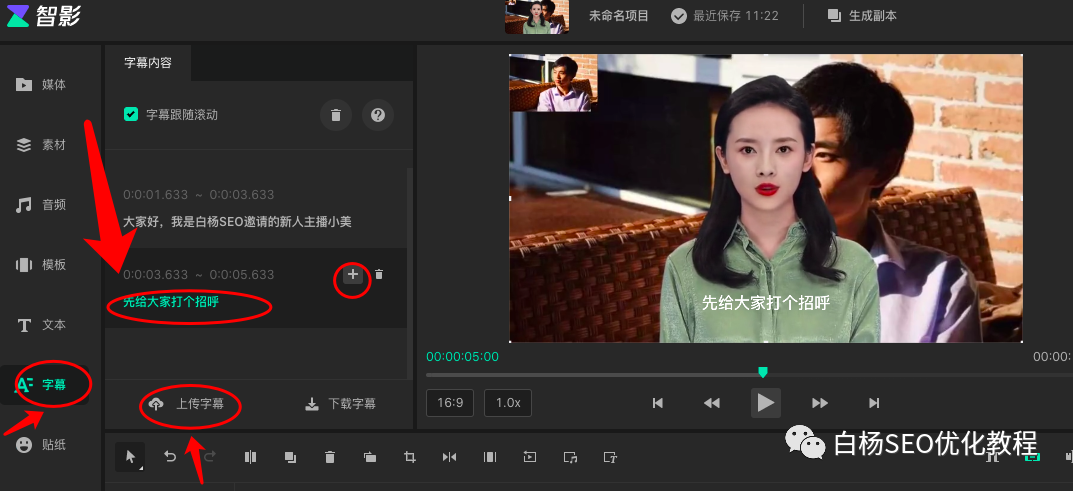Open the 模板 templates panel
Image resolution: width=1073 pixels, height=491 pixels.
coord(42,265)
